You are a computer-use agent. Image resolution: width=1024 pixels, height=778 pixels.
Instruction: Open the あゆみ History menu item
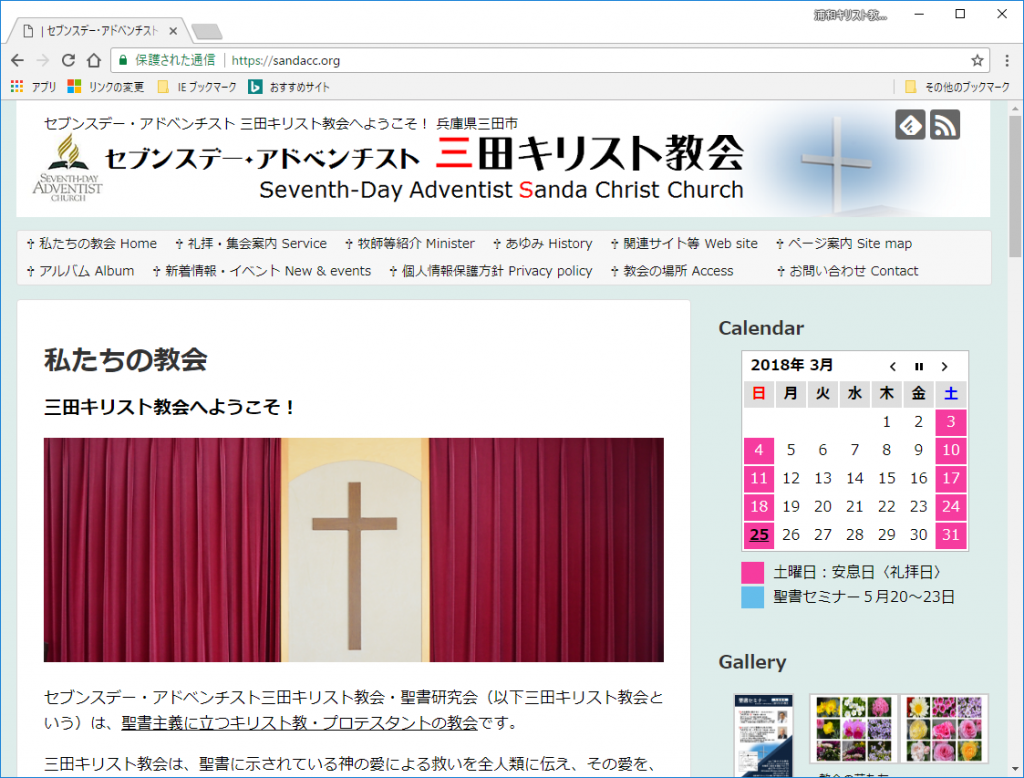tap(543, 244)
